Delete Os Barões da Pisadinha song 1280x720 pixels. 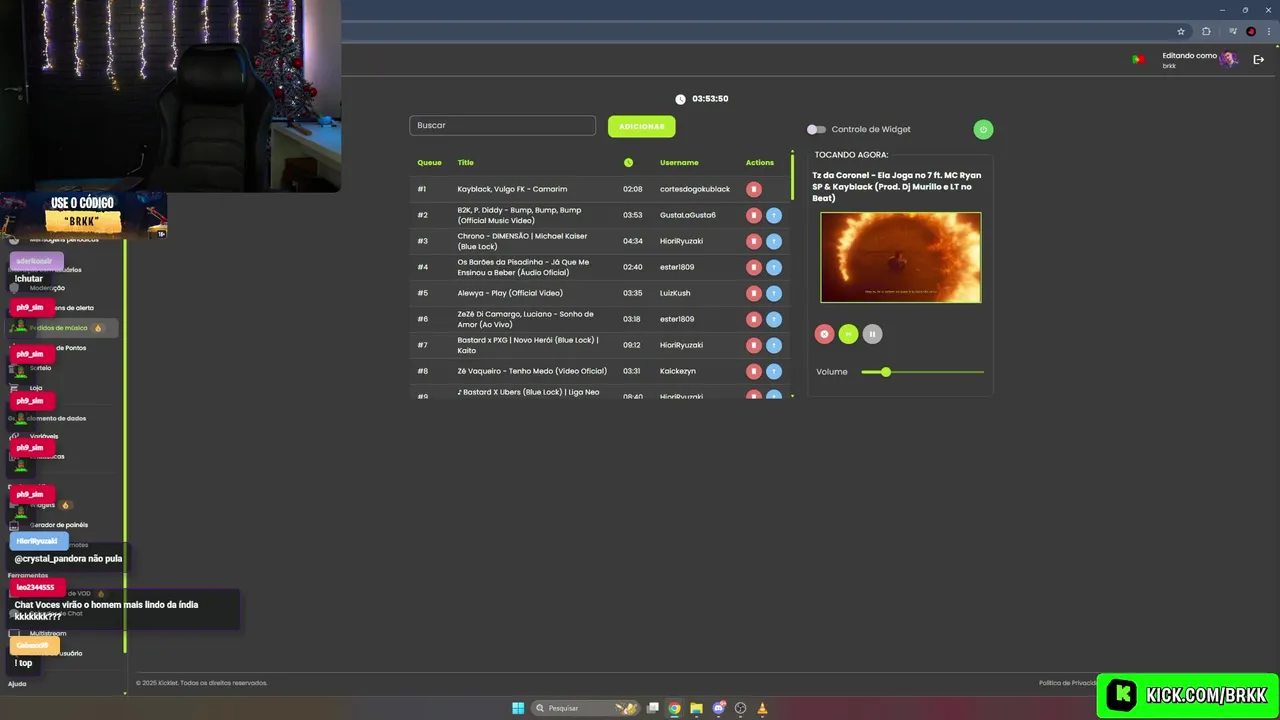(754, 267)
